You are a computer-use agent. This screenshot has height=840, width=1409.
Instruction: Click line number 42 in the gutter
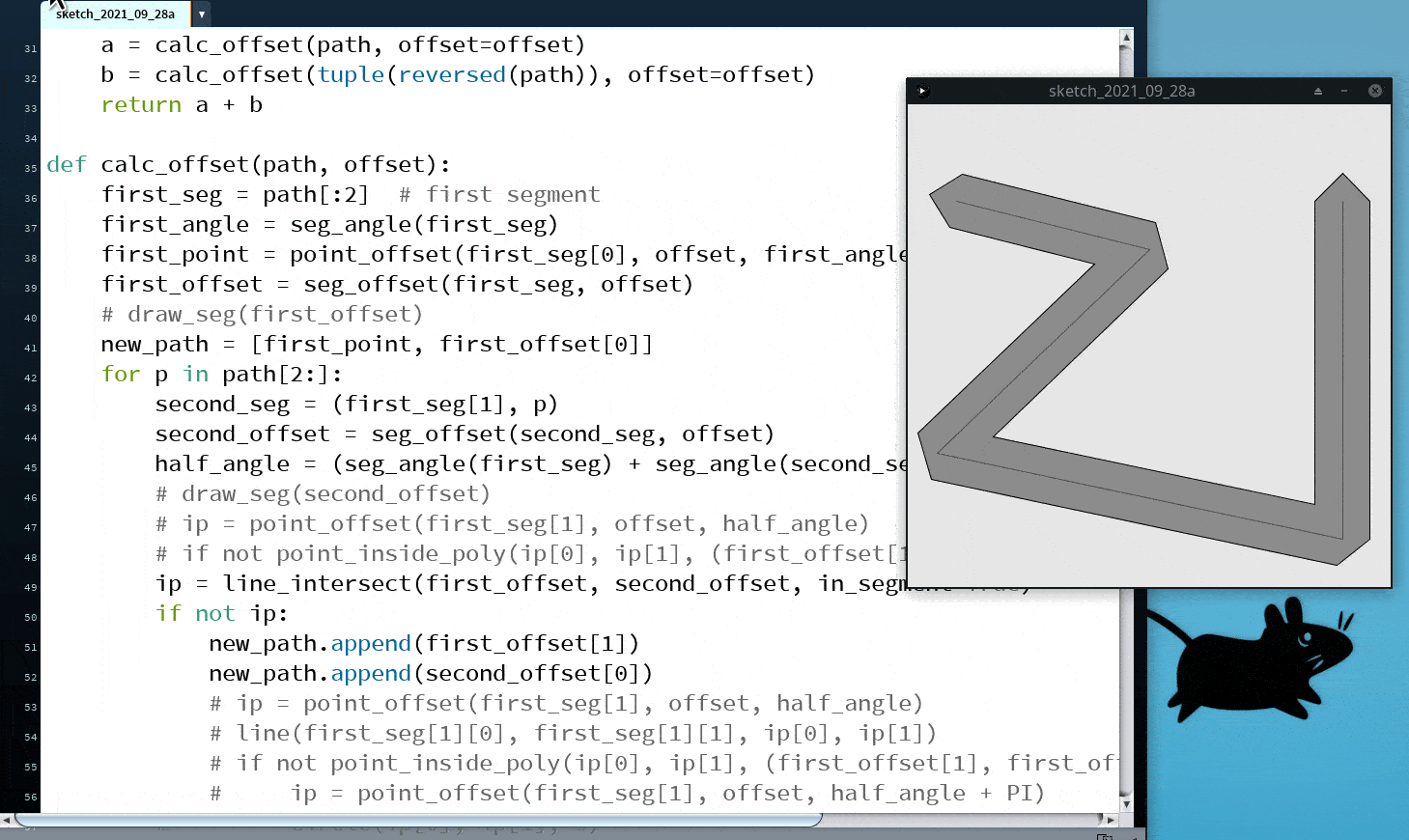pyautogui.click(x=31, y=378)
